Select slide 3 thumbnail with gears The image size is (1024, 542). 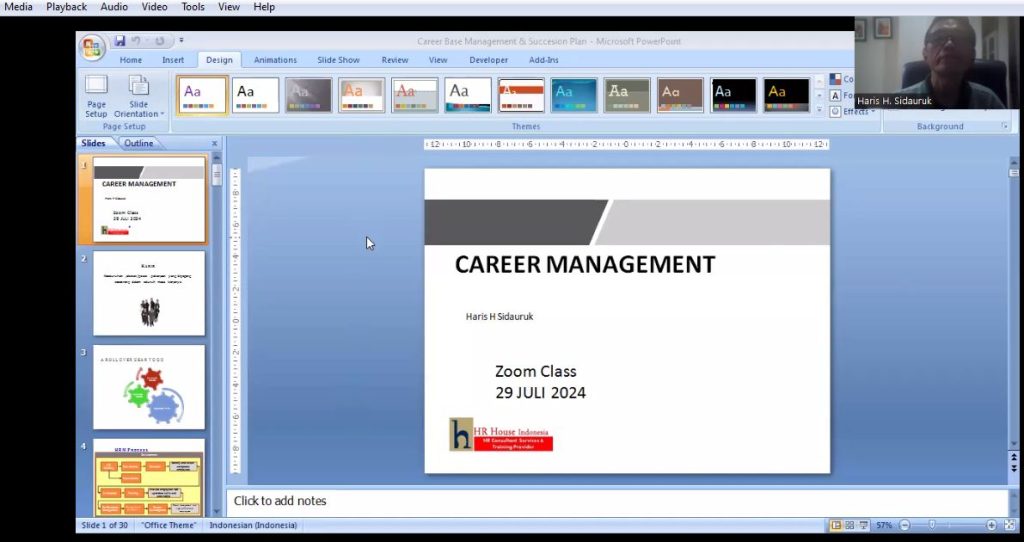tap(149, 387)
